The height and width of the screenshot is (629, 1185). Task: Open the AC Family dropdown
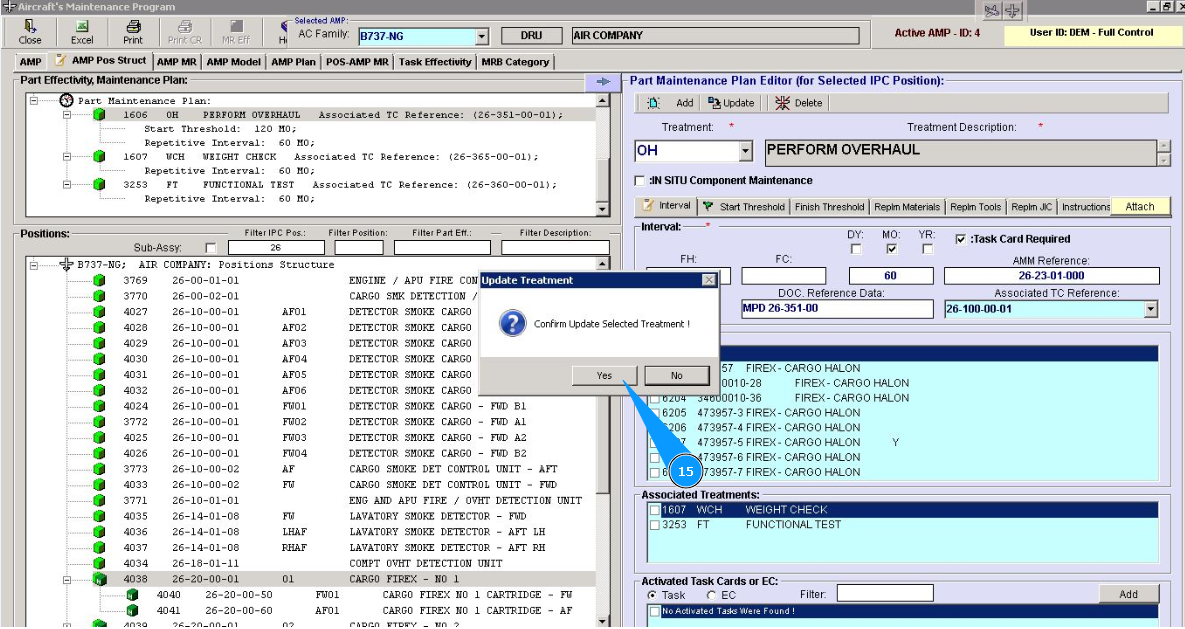(x=481, y=37)
